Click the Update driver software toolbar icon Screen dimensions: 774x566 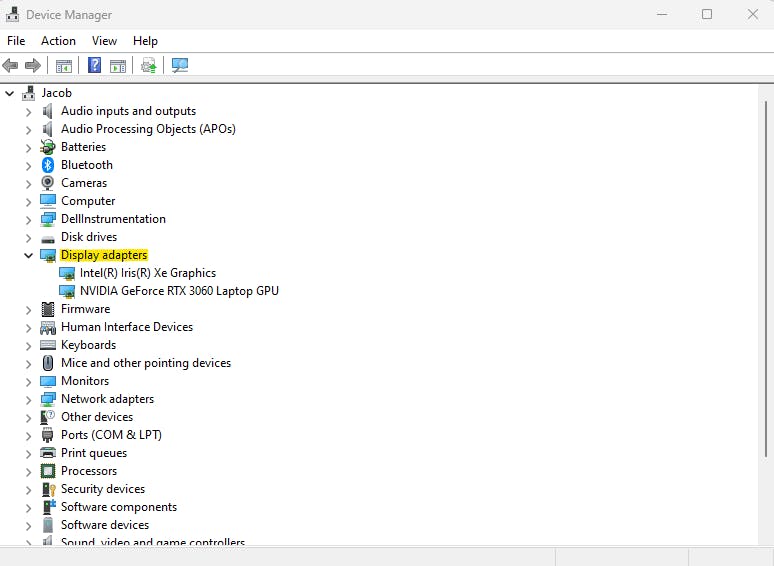[x=149, y=65]
